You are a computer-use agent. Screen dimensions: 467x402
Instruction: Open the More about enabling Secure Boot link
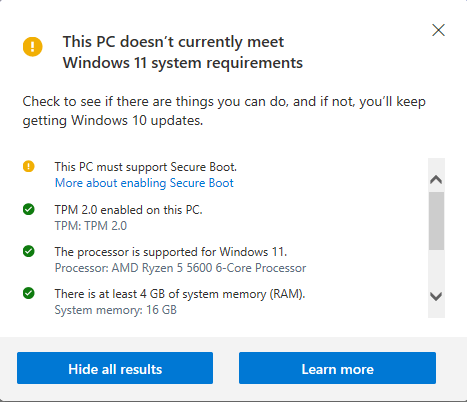(144, 183)
